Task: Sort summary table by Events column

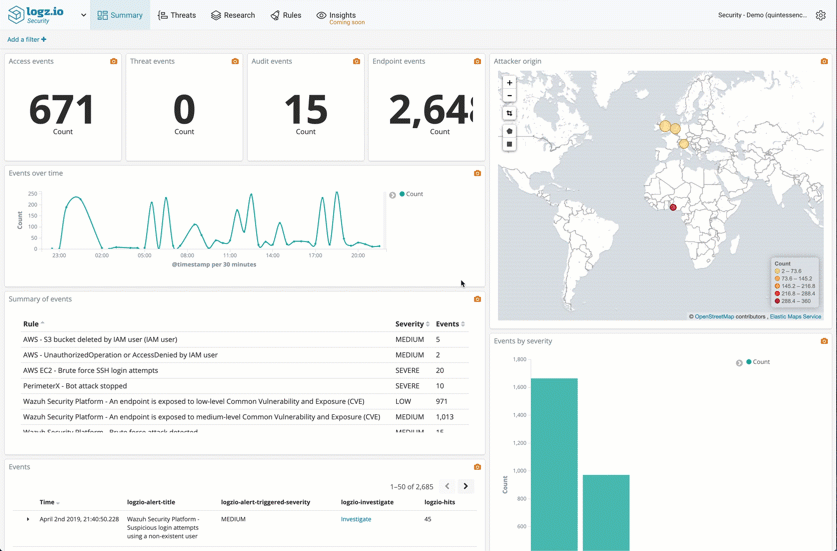Action: (450, 324)
